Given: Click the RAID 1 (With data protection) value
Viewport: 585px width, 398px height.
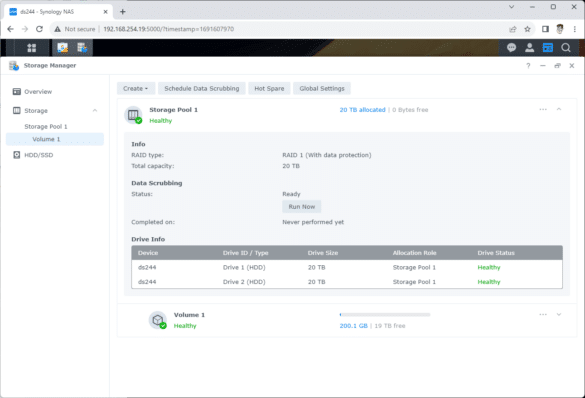Looking at the screenshot, I should pos(327,155).
